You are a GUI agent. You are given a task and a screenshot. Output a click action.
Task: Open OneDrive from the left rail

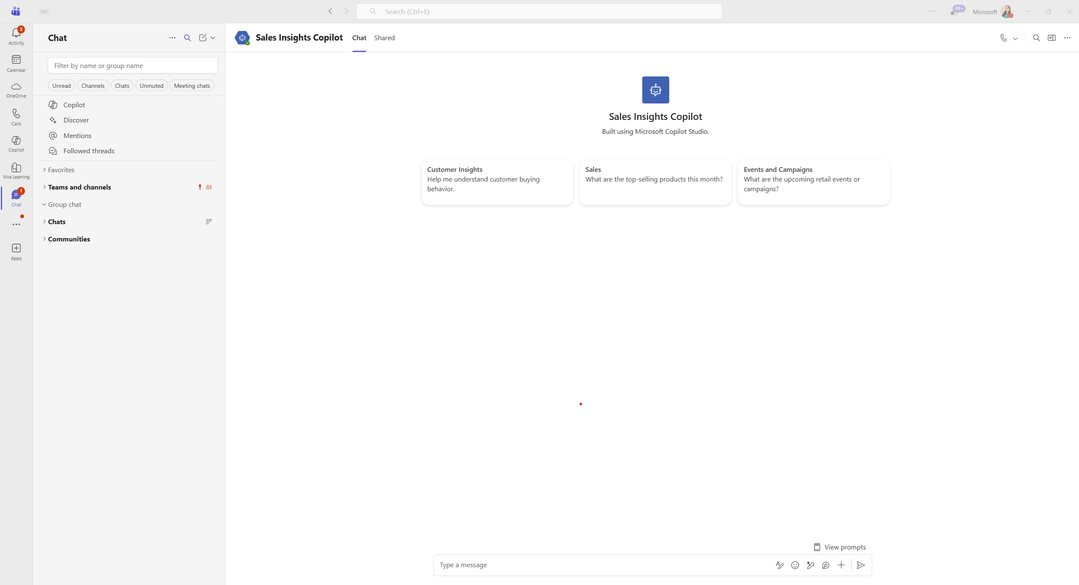(x=16, y=90)
